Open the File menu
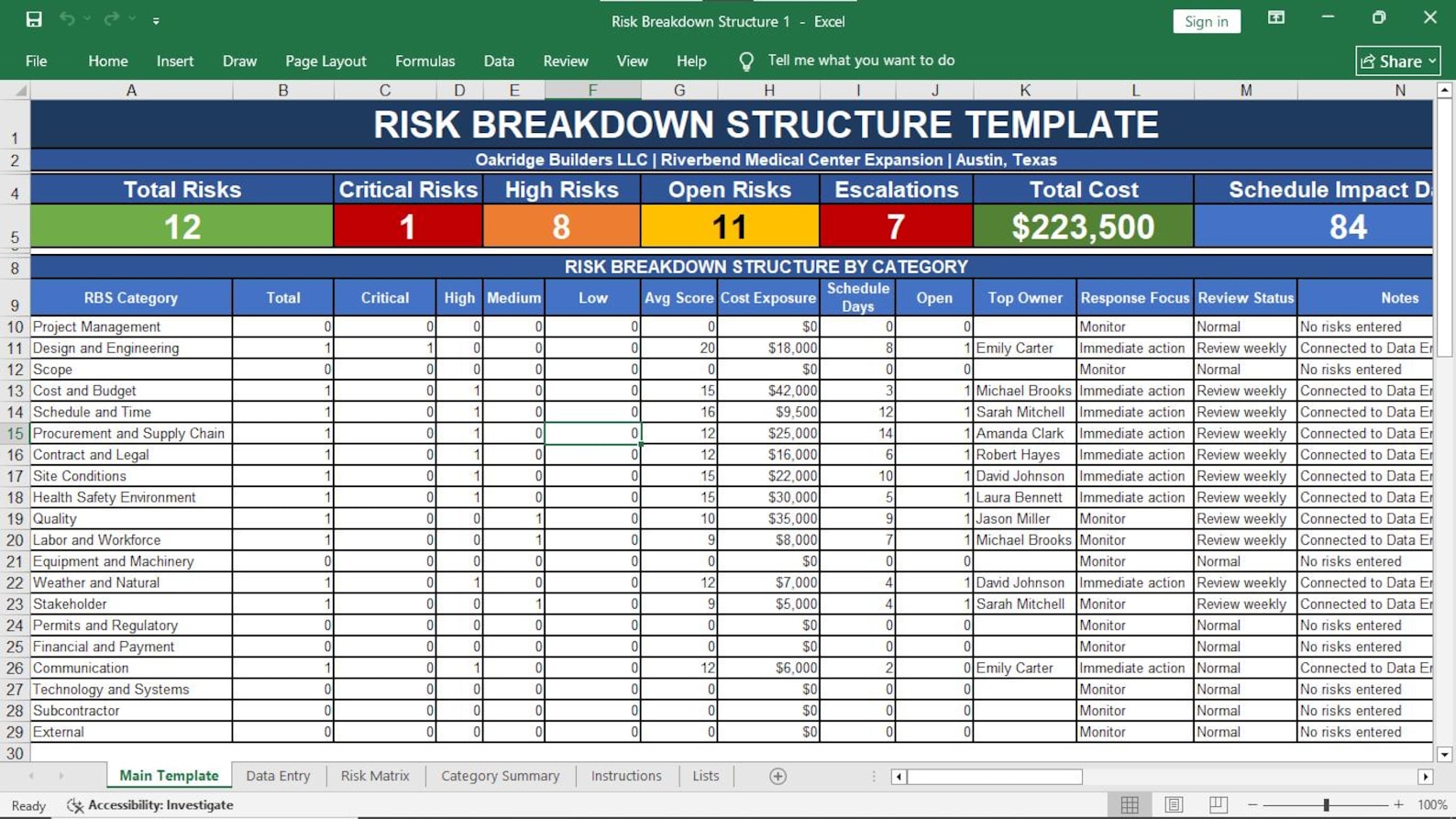 [36, 61]
